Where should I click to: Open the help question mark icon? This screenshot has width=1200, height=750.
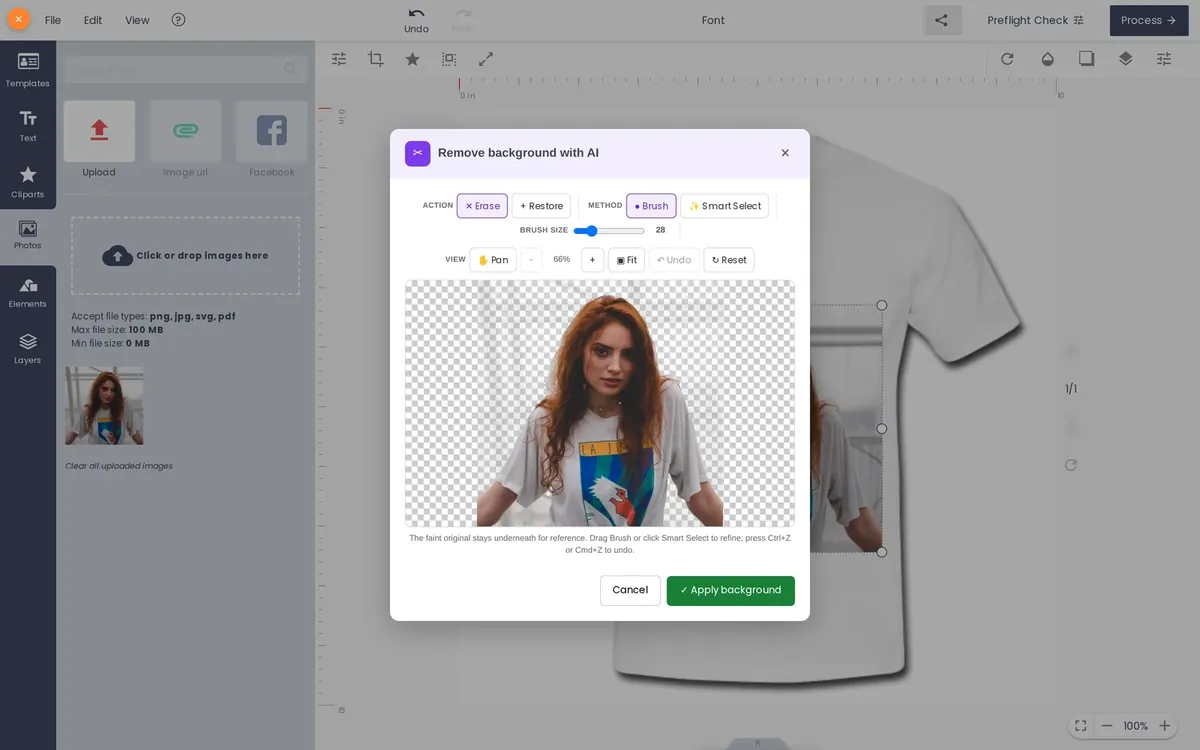tap(178, 19)
